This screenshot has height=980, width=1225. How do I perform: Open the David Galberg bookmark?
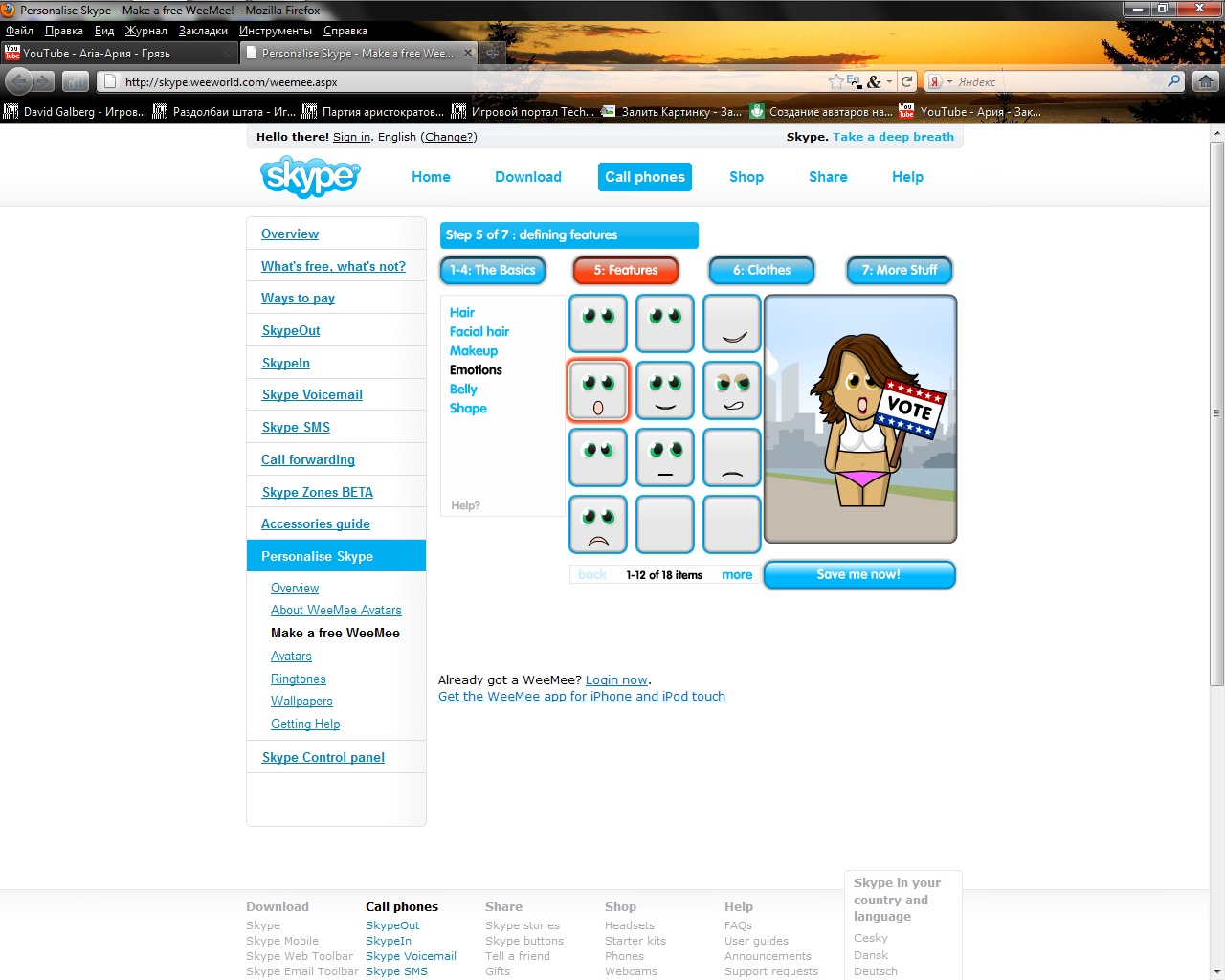[x=77, y=112]
